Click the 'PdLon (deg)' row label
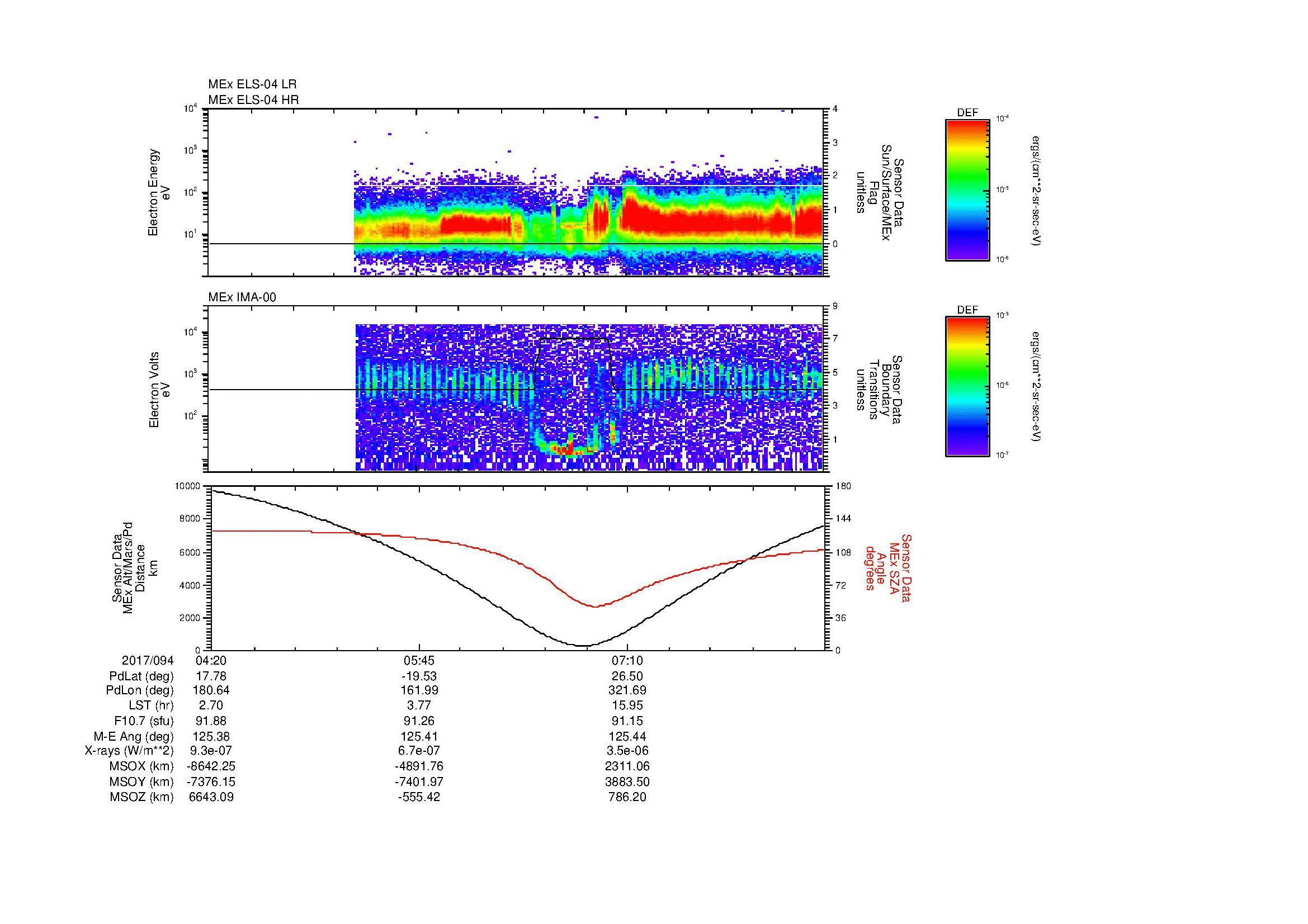 [x=140, y=690]
